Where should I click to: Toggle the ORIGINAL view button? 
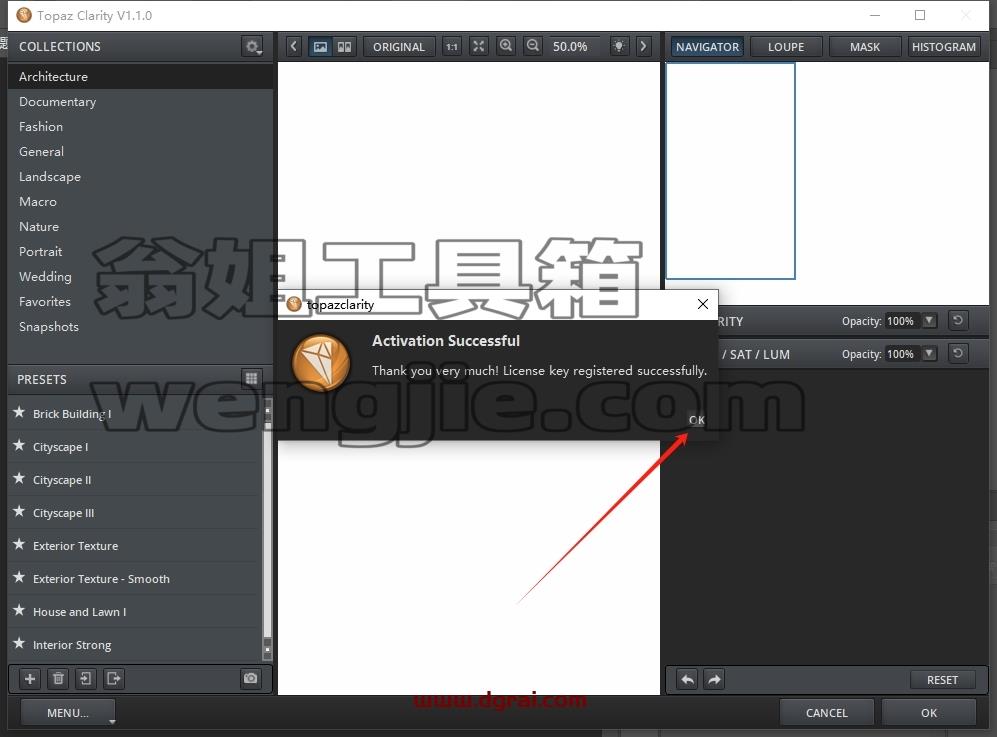click(399, 46)
